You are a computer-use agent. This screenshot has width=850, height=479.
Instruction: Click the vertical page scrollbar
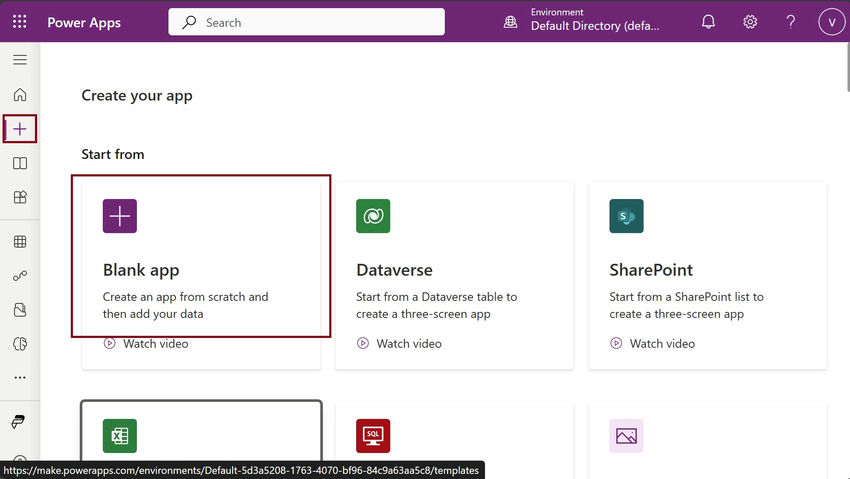point(847,67)
